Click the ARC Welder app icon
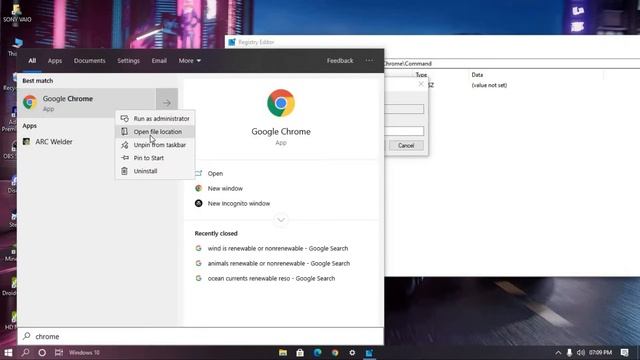 coord(27,142)
